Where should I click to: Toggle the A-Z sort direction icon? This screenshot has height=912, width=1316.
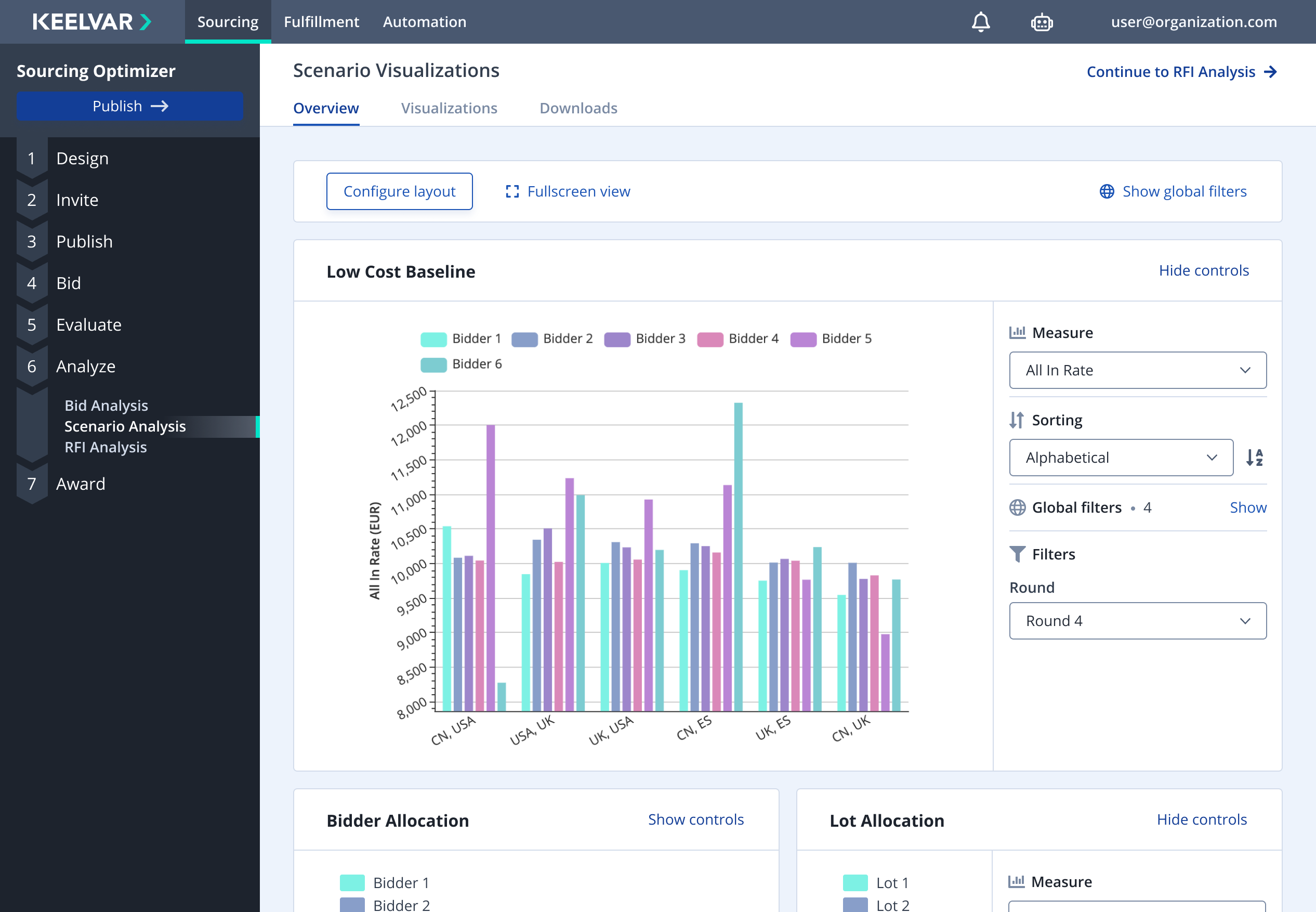(1254, 457)
